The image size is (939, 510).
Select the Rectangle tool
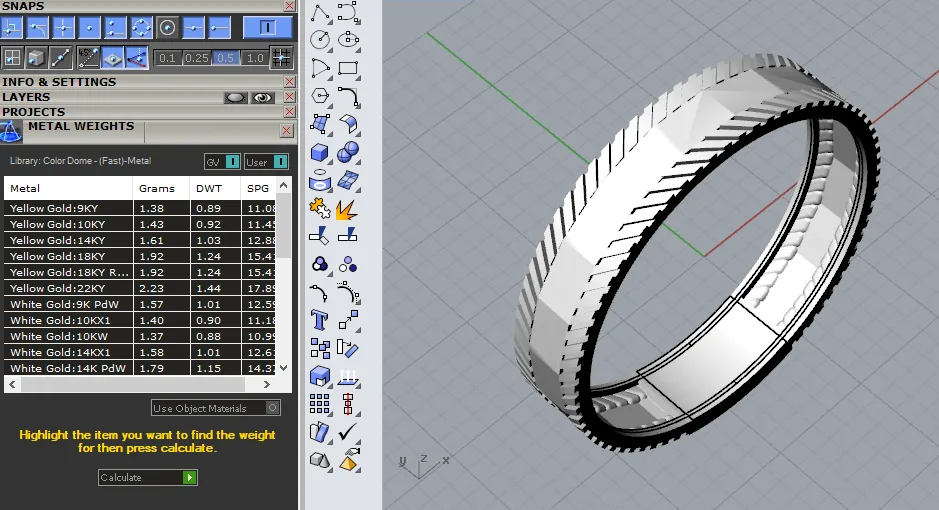click(349, 68)
